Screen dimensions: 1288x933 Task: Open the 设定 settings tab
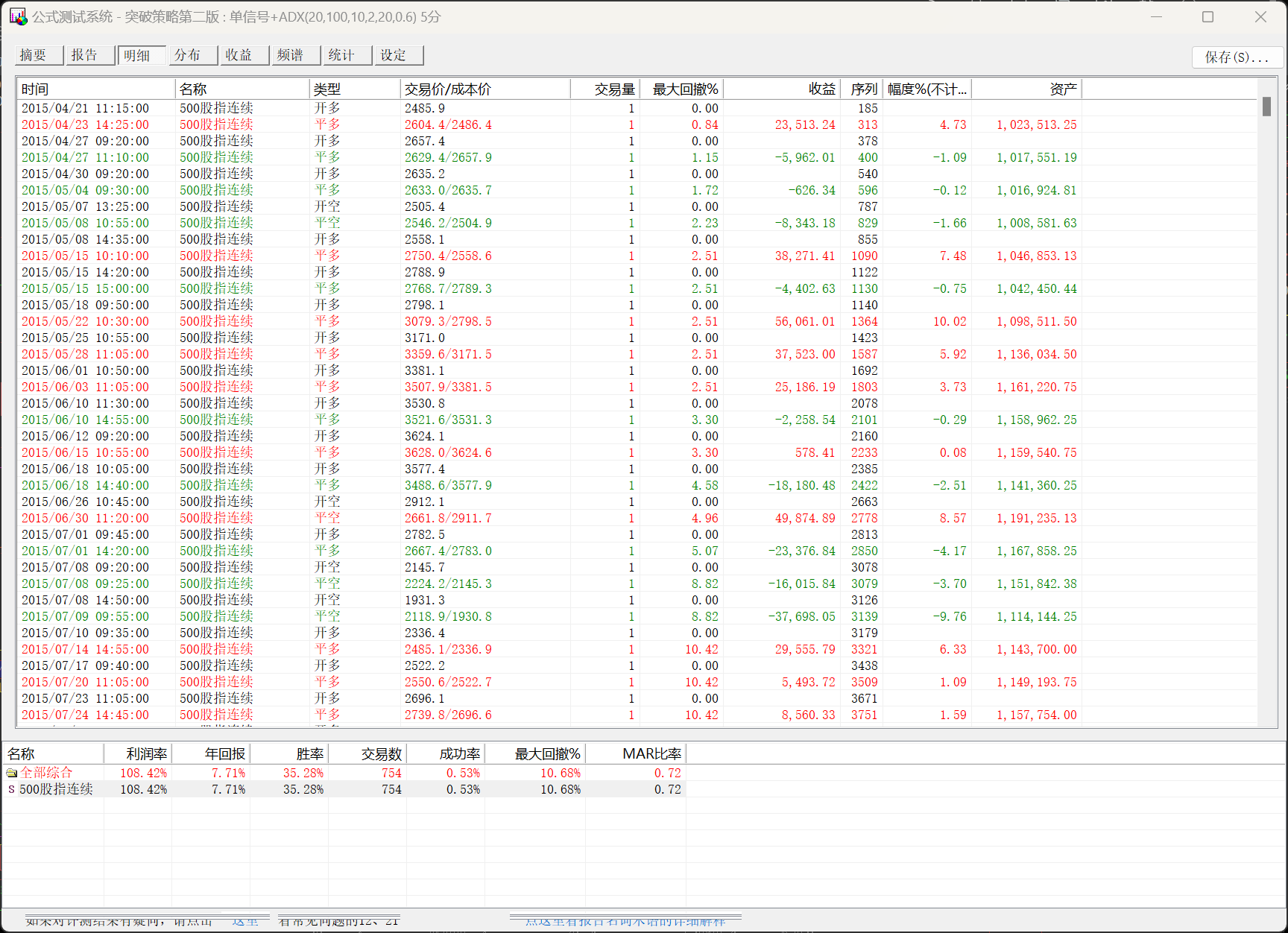[x=399, y=55]
